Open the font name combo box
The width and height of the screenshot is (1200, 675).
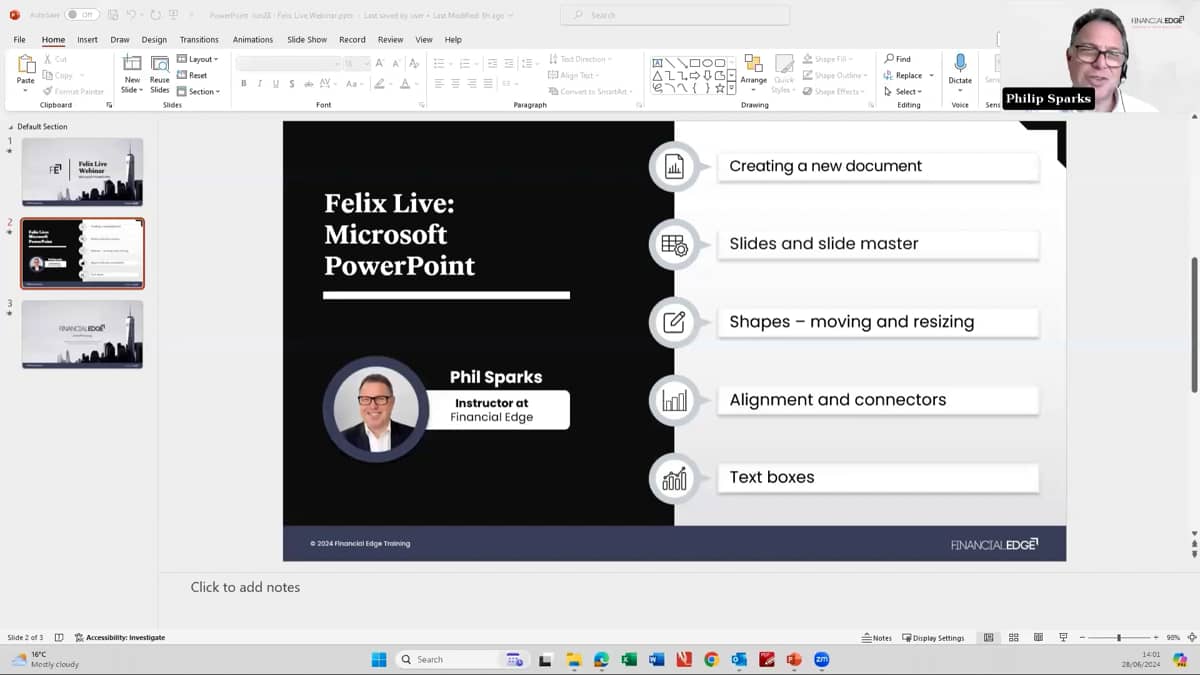point(287,63)
